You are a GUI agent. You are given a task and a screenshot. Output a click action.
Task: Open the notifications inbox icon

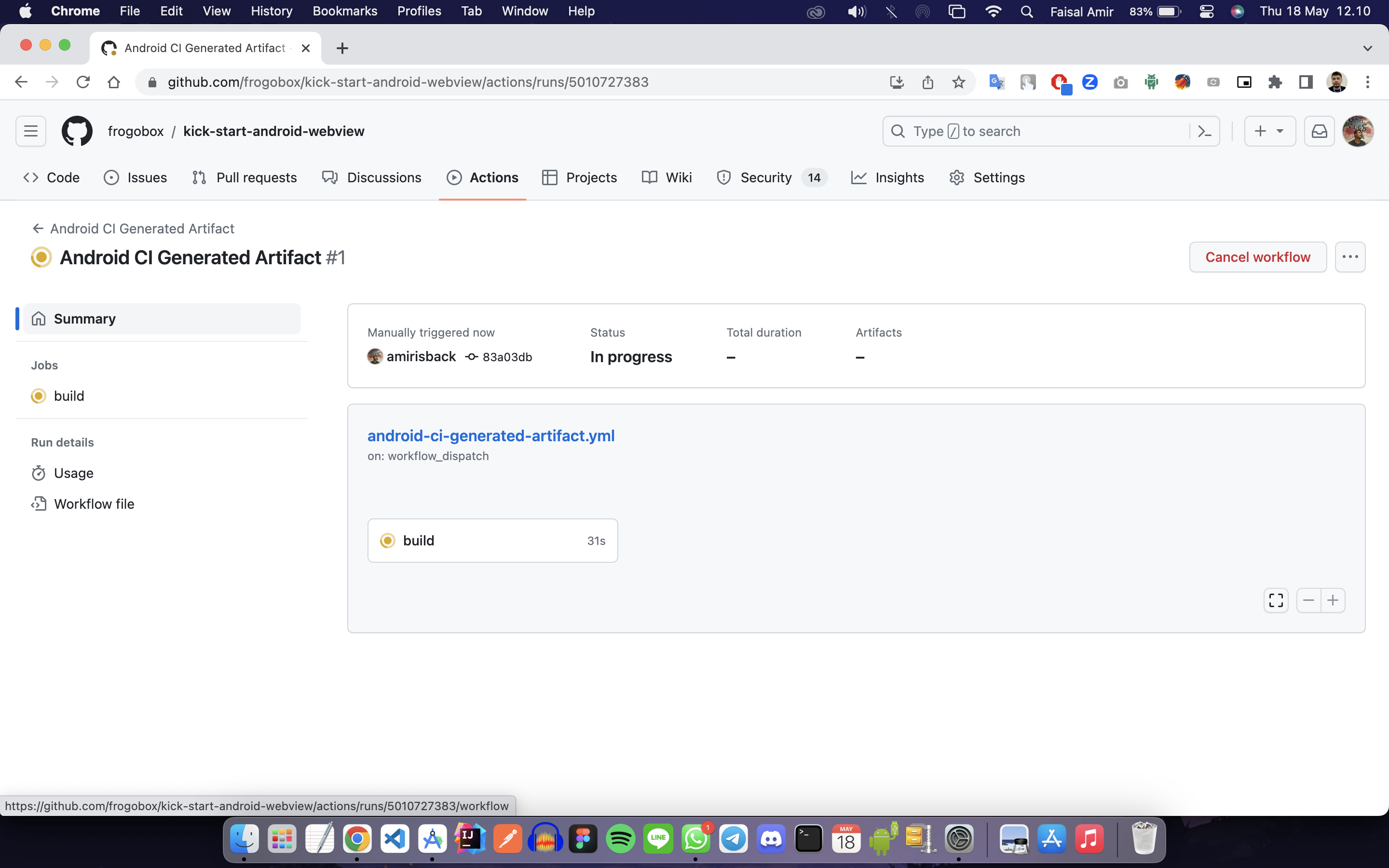coord(1319,131)
